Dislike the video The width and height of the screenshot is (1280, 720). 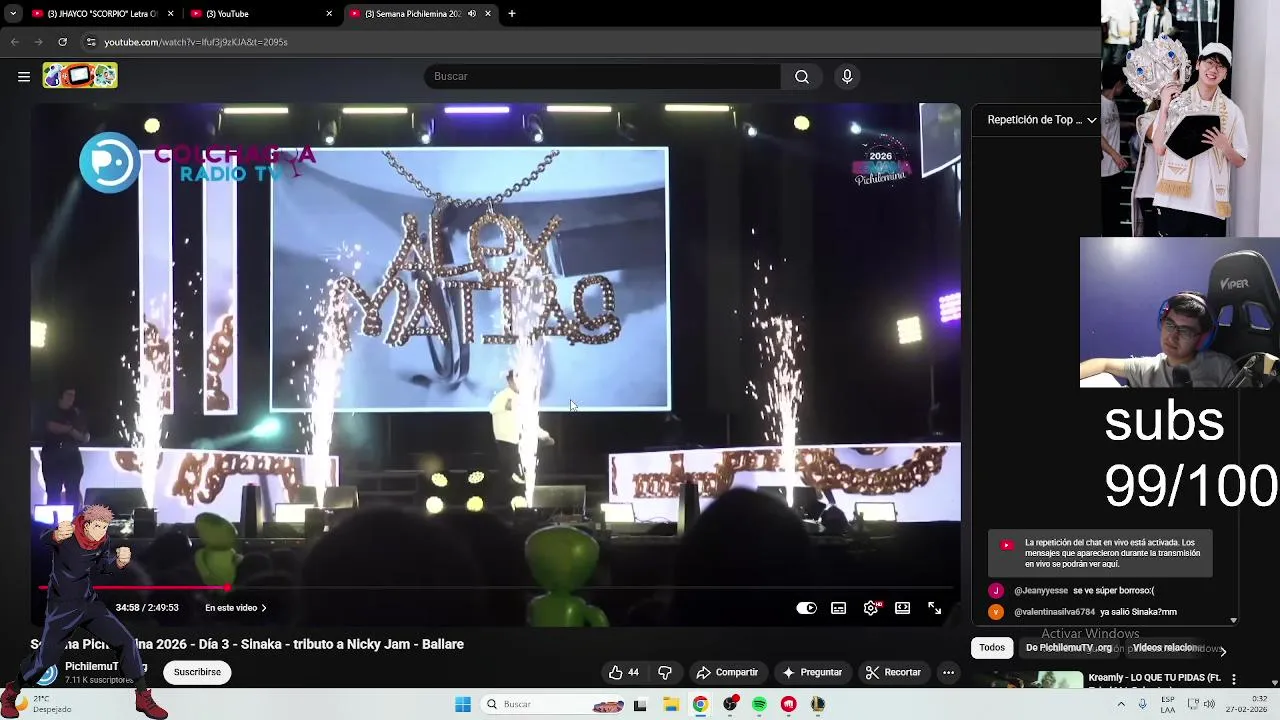[665, 672]
